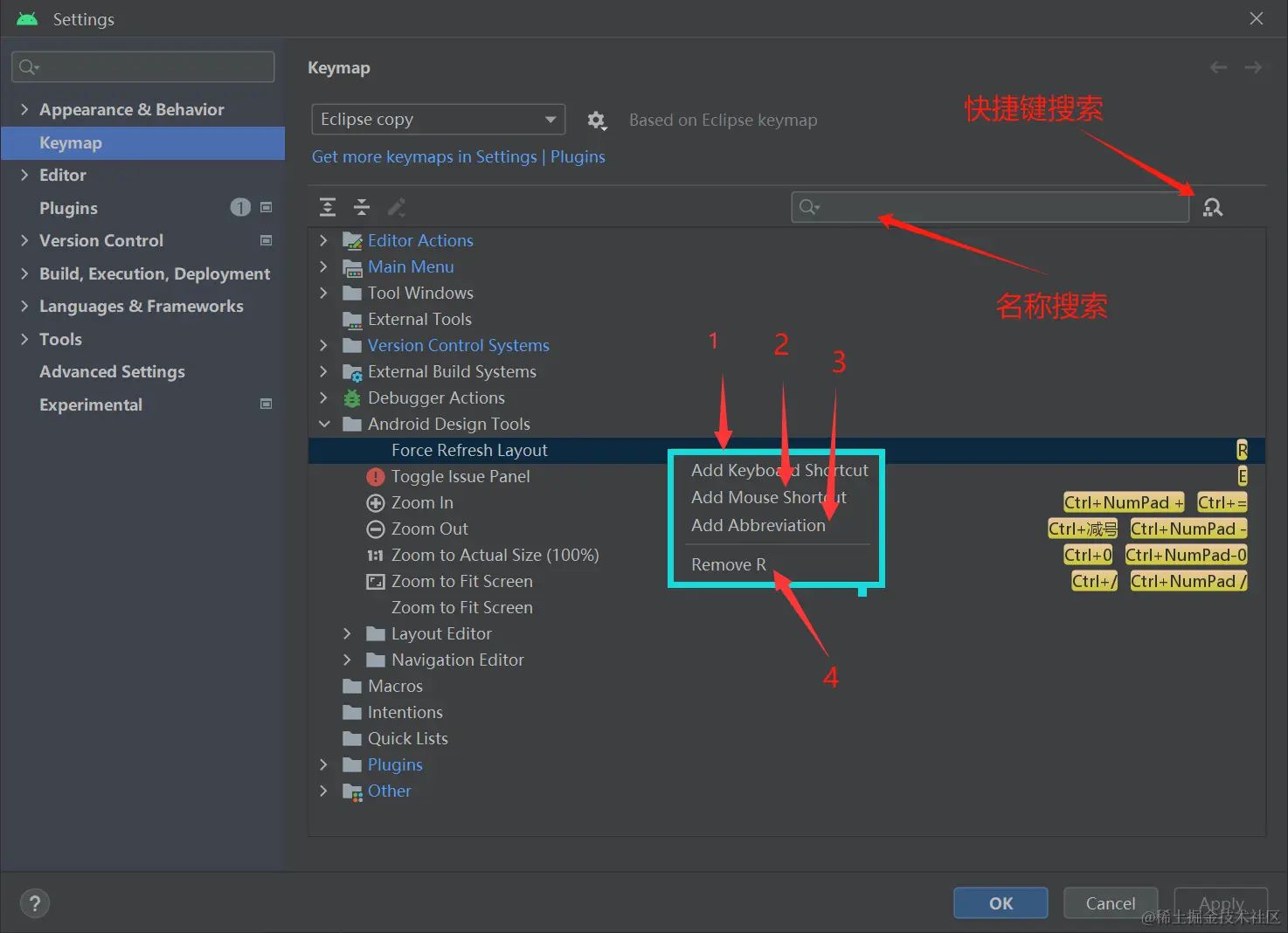This screenshot has width=1288, height=933.
Task: Click the Zoom to Actual Size 1:1 icon
Action: 376,556
